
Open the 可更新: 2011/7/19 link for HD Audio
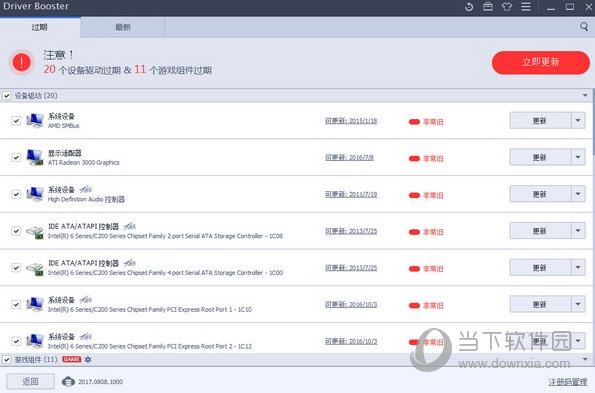[x=351, y=195]
